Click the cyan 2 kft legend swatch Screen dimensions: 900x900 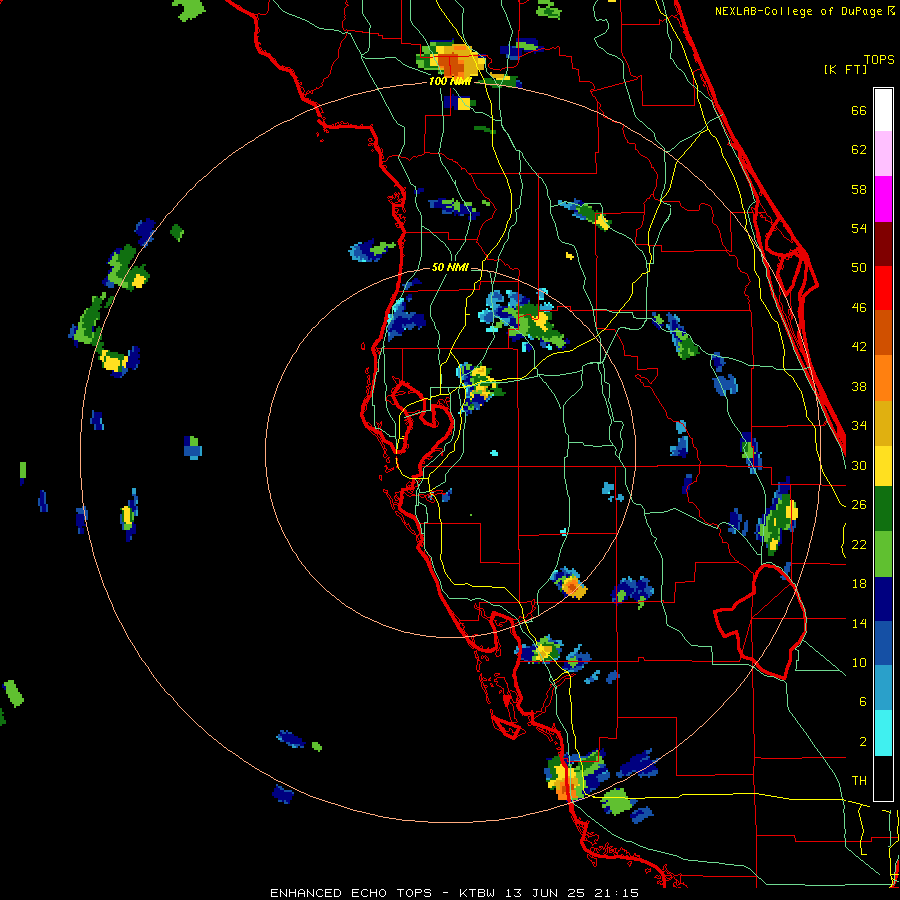coord(883,733)
